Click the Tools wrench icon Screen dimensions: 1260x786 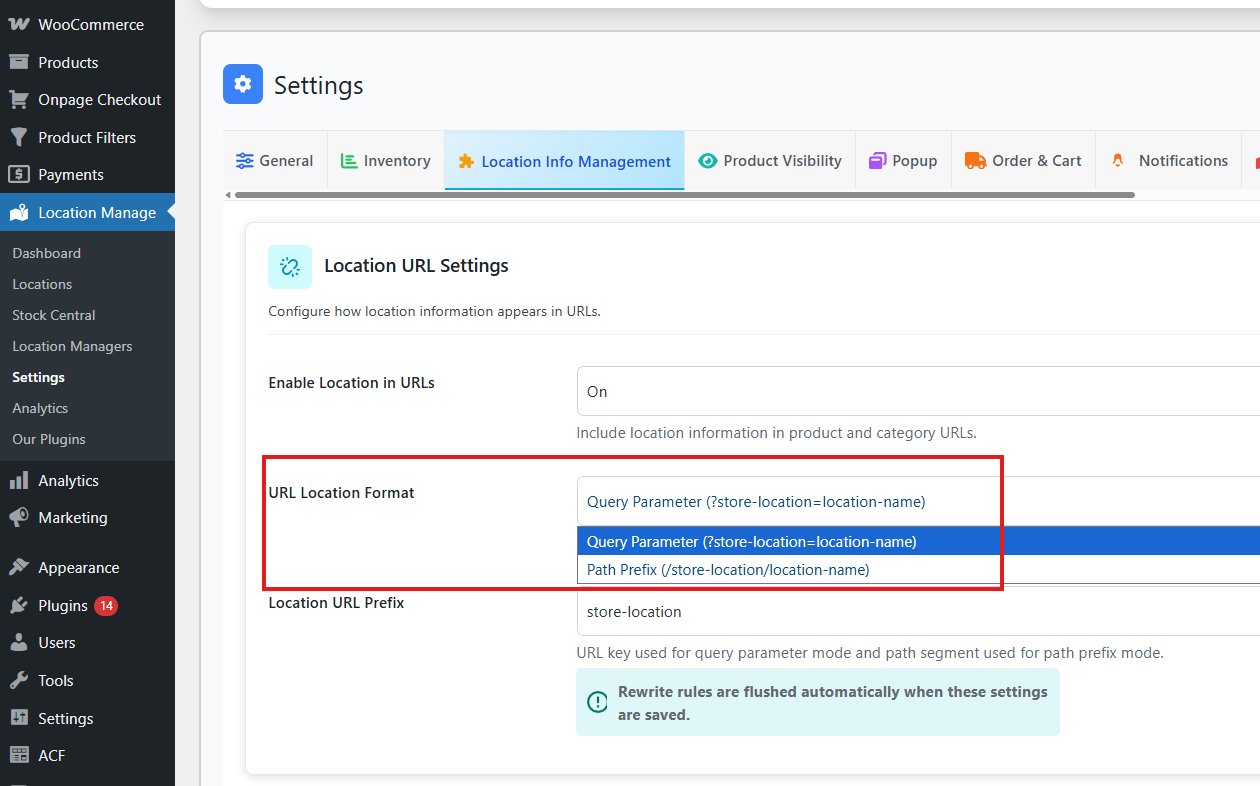point(18,680)
